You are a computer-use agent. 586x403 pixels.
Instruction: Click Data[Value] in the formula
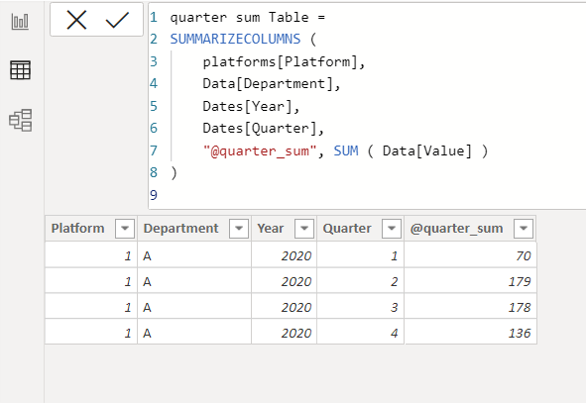(427, 151)
